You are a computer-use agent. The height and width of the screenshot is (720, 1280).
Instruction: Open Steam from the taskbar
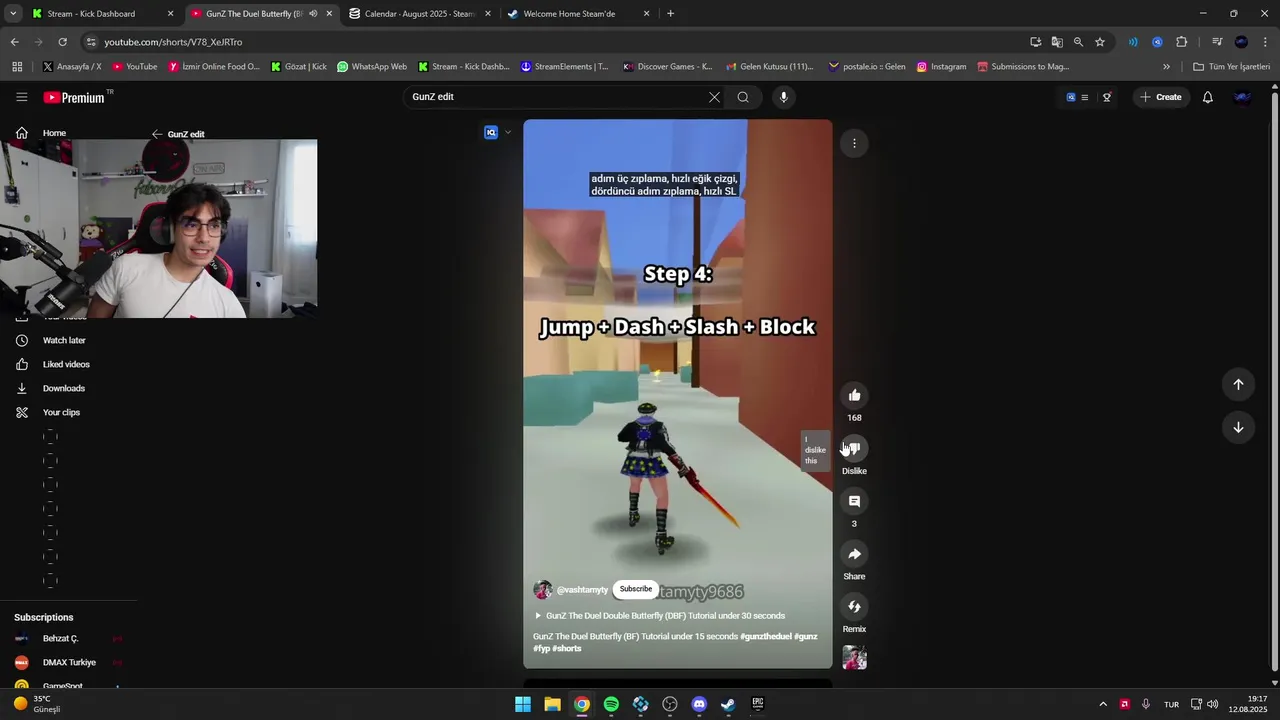click(x=728, y=704)
